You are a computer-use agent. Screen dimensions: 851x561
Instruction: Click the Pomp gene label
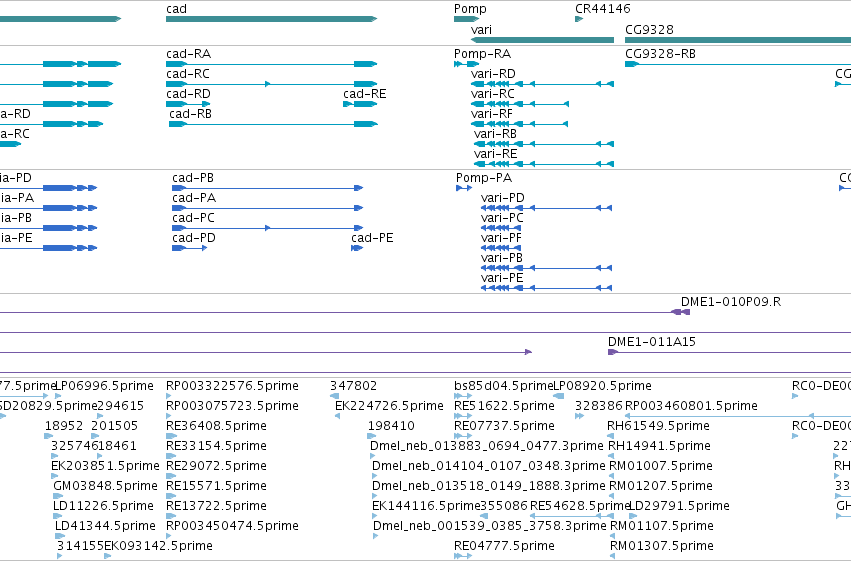pos(470,9)
